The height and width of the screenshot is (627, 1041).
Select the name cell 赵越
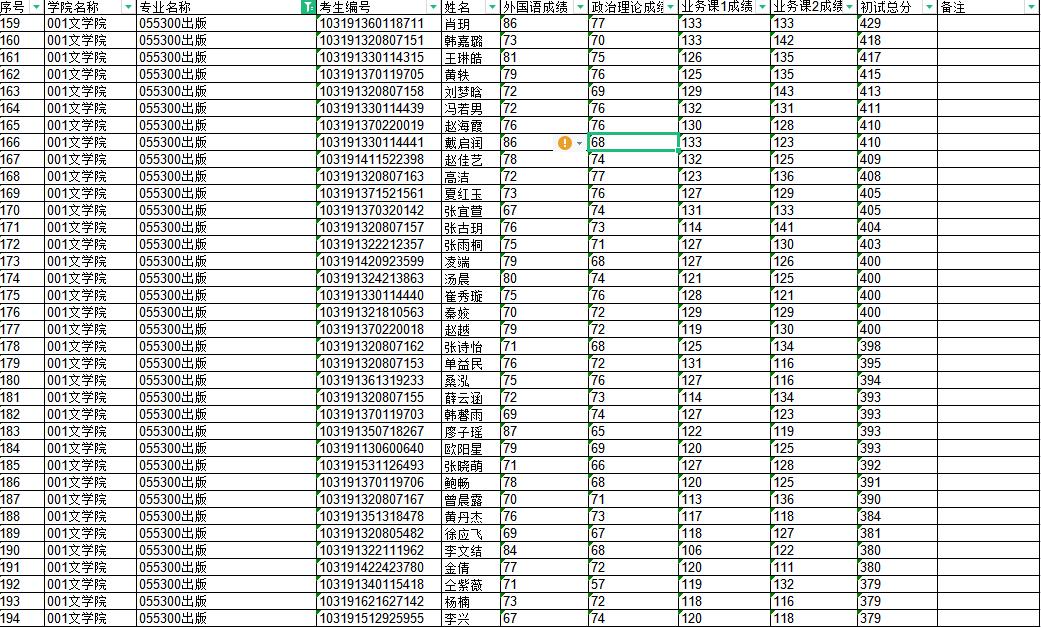(x=471, y=329)
